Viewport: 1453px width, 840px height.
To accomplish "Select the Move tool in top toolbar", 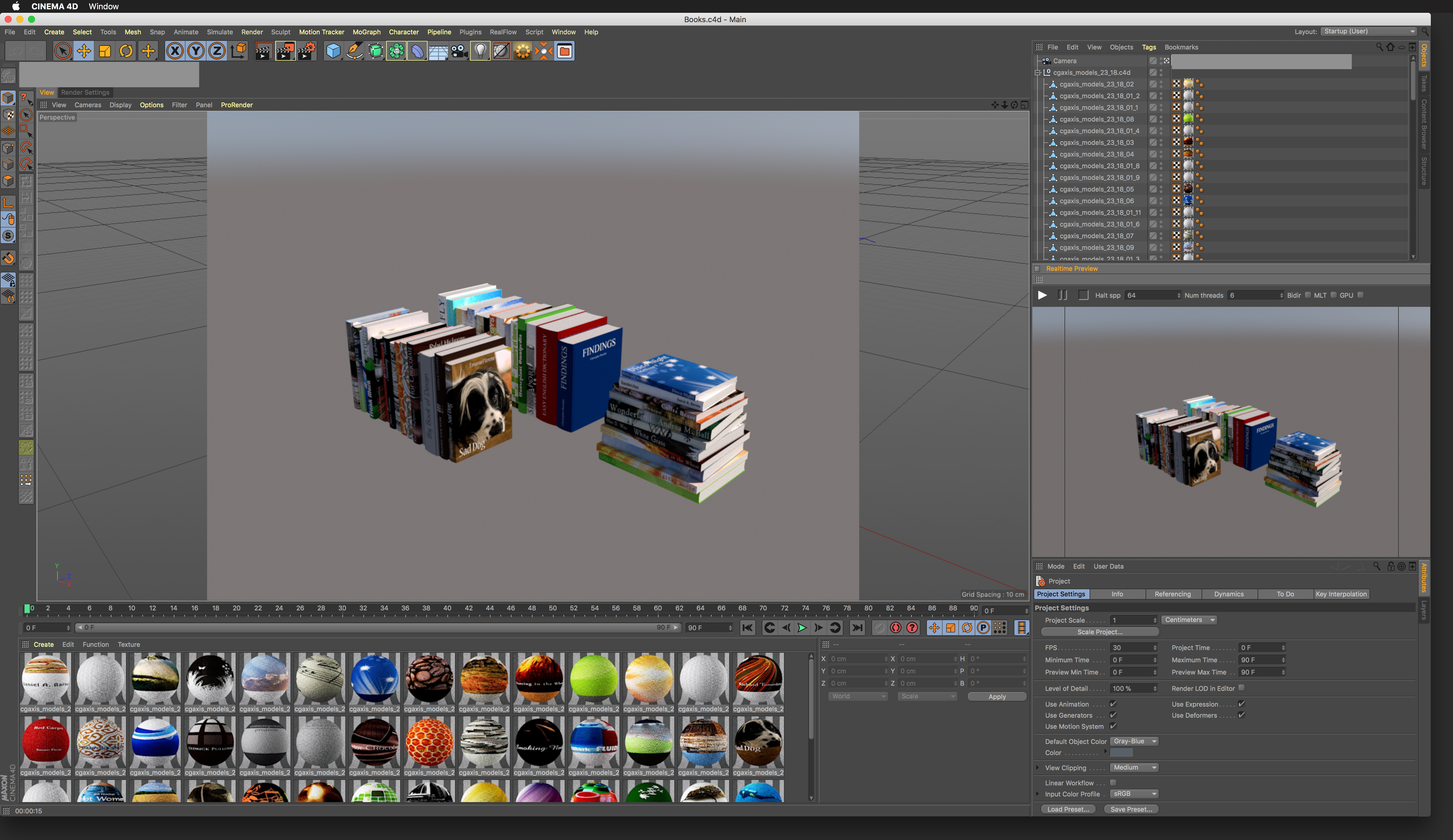I will pos(84,51).
